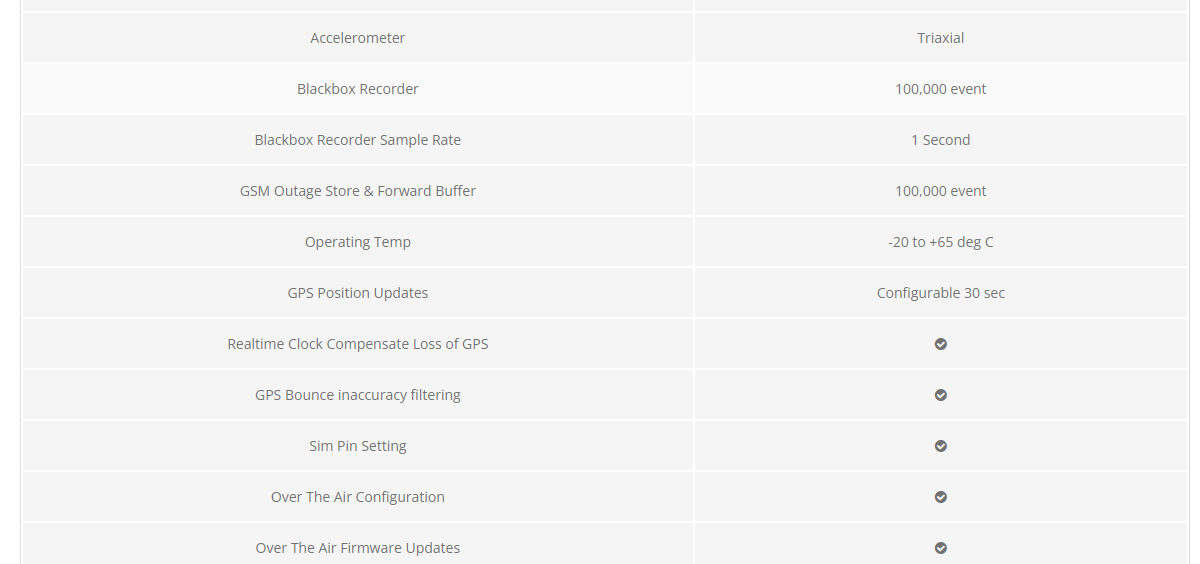
Task: Click the Sim Pin Setting checkmark icon
Action: (x=941, y=446)
